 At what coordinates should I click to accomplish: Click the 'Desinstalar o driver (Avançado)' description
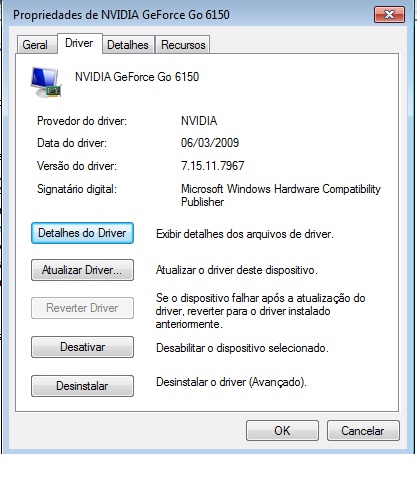[231, 382]
